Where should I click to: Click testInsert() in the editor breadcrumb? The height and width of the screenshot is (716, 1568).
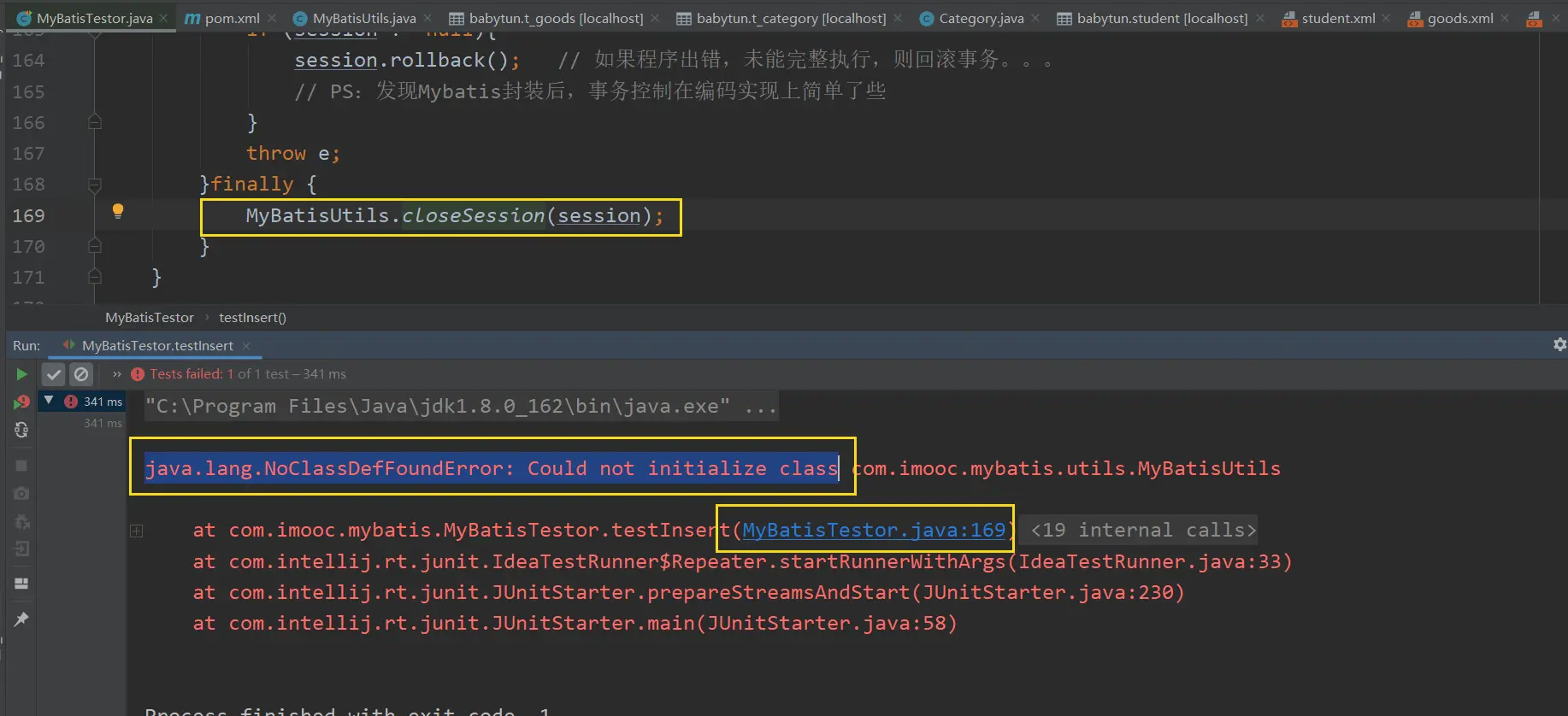point(252,318)
